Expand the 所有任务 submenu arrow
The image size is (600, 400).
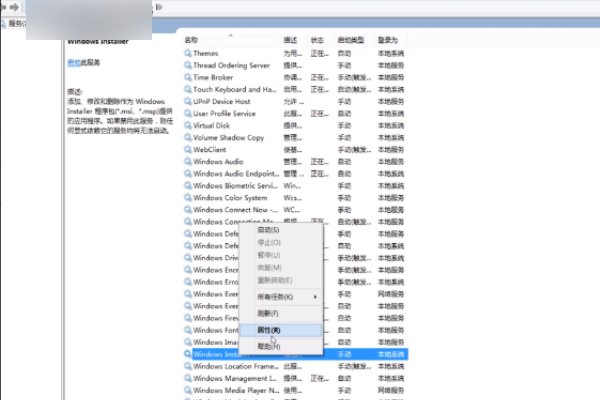pos(315,297)
